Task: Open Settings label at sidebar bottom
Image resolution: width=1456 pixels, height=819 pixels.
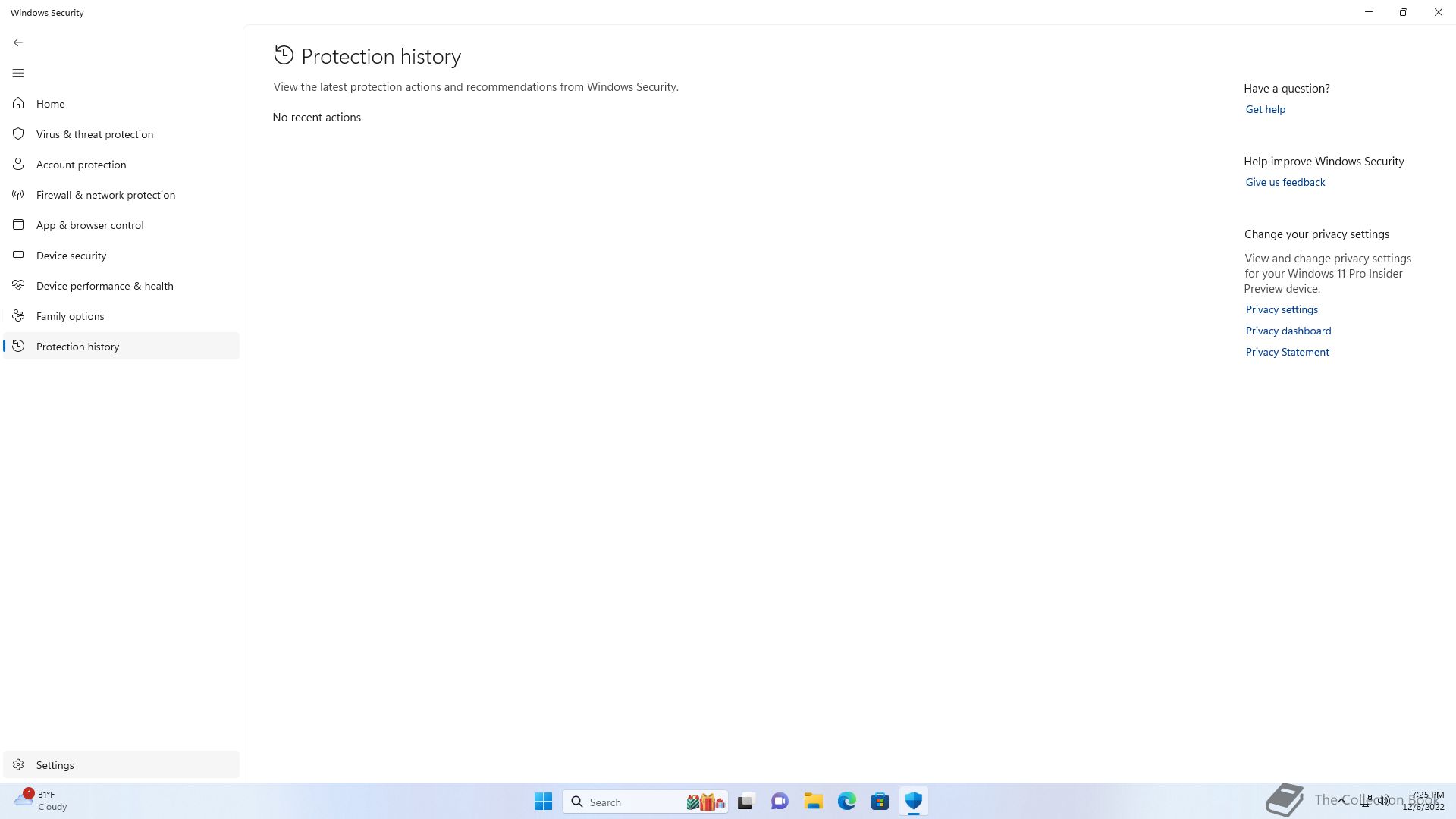Action: tap(55, 765)
